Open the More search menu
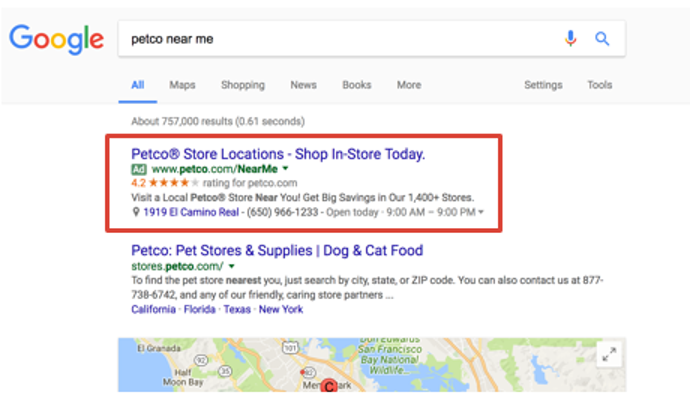The image size is (690, 398). [409, 85]
